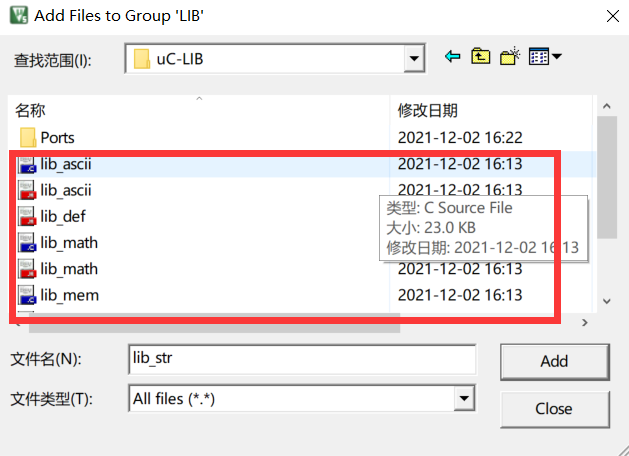
Task: Click Ports date 2021-12-02 16:22
Action: (460, 138)
